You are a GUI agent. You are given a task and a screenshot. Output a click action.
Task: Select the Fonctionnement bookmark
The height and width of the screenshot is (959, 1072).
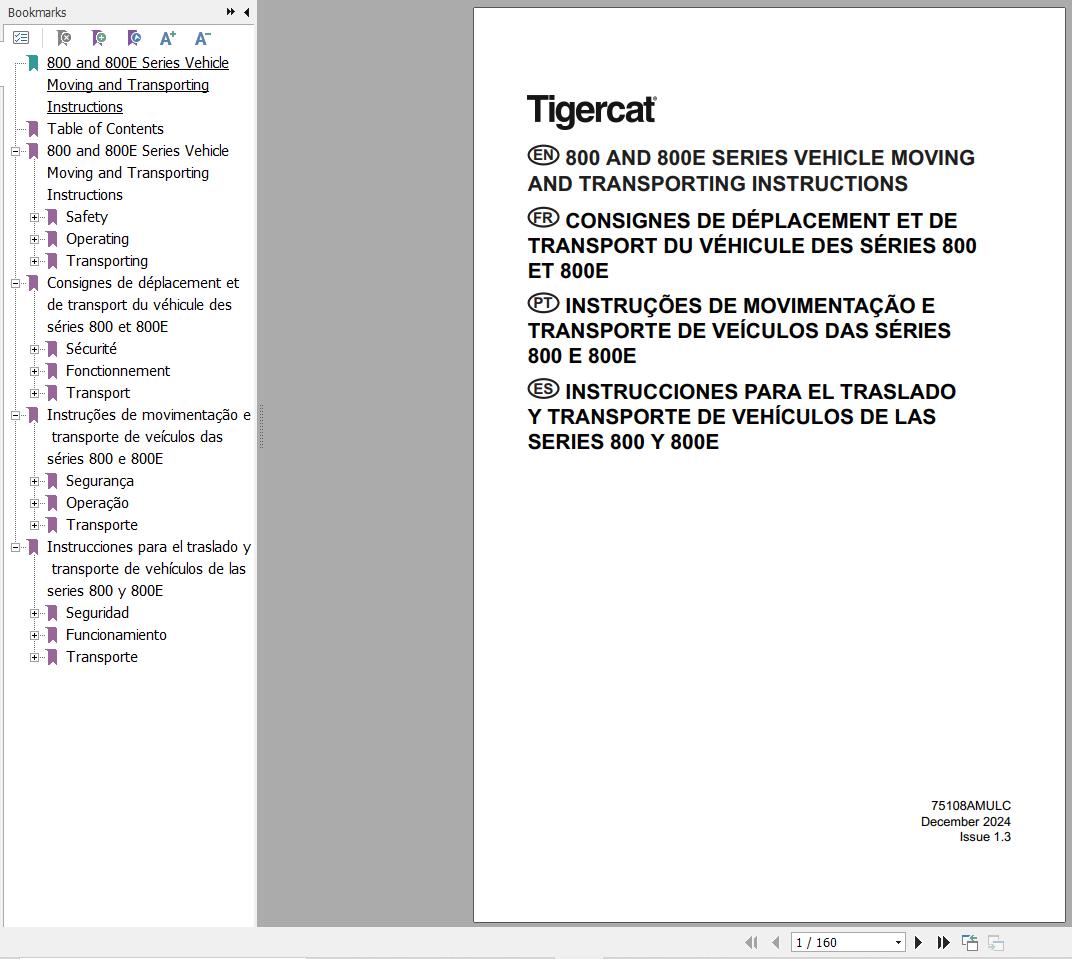(x=118, y=370)
